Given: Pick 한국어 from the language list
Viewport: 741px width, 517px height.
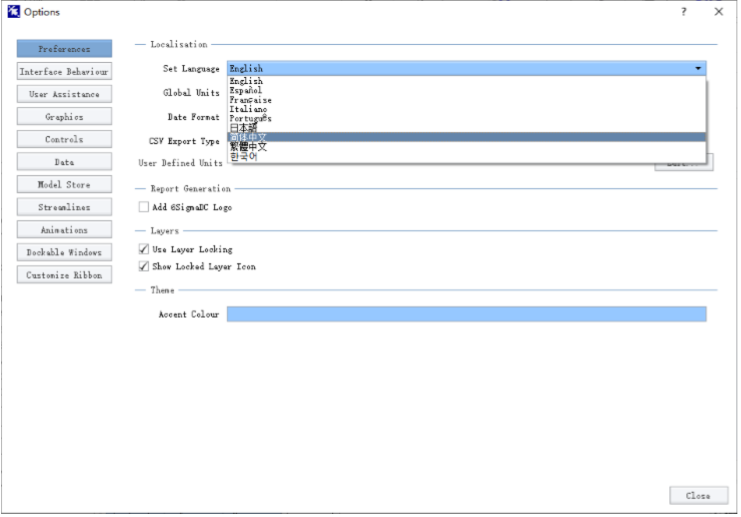Looking at the screenshot, I should point(244,156).
